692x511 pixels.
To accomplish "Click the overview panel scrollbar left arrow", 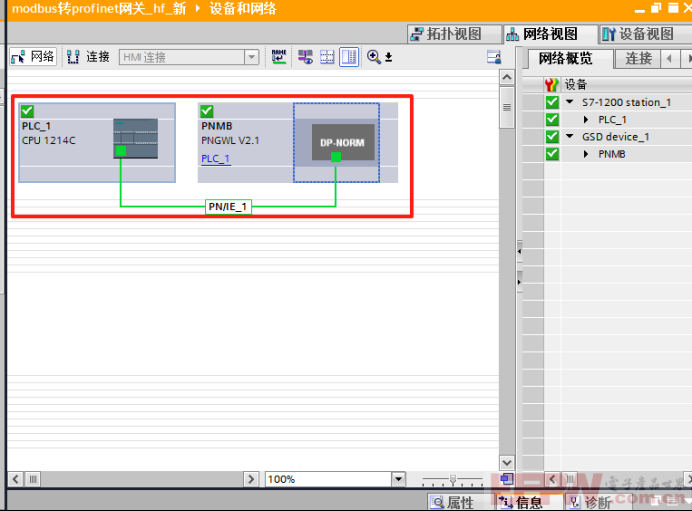I will click(552, 479).
